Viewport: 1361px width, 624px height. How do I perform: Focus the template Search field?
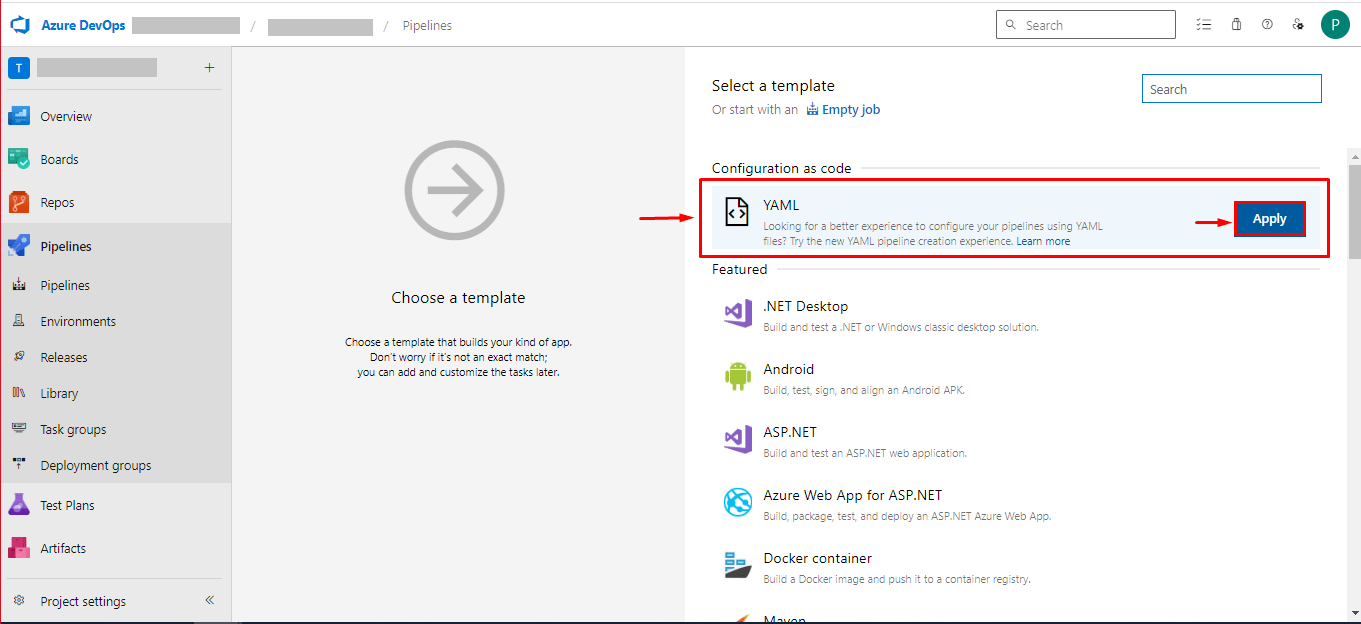click(1232, 89)
